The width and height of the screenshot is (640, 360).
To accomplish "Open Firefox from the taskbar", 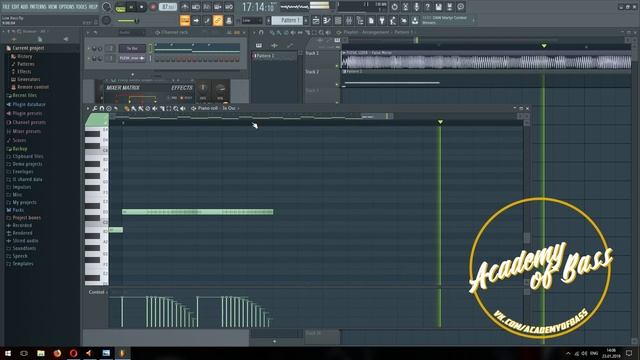I will [x=57, y=353].
